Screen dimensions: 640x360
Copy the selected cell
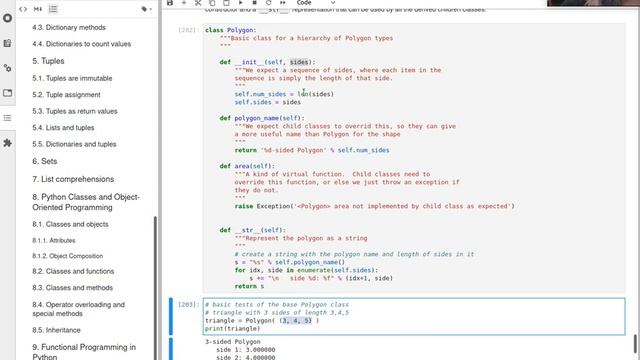[x=212, y=3]
